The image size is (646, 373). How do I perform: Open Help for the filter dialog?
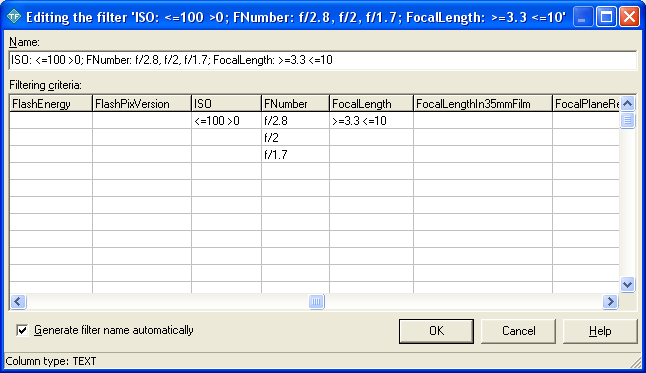(x=600, y=331)
